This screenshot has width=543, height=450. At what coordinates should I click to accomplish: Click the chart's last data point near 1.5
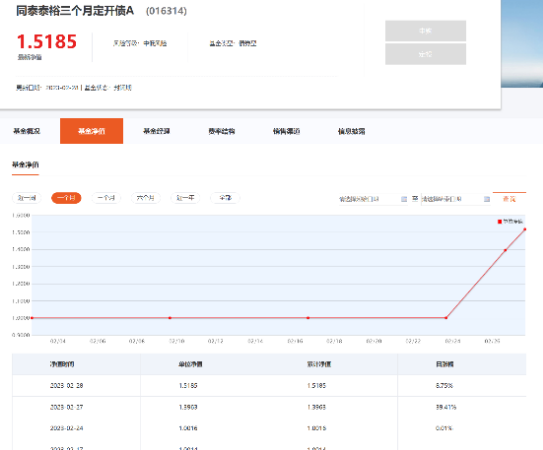525,229
